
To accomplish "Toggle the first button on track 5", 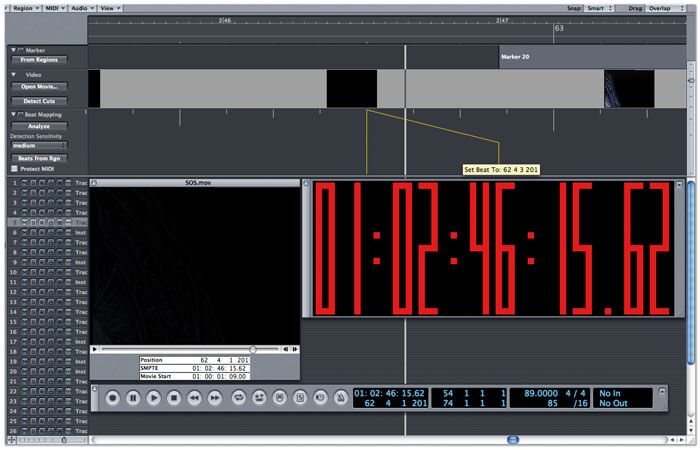I will 24,222.
